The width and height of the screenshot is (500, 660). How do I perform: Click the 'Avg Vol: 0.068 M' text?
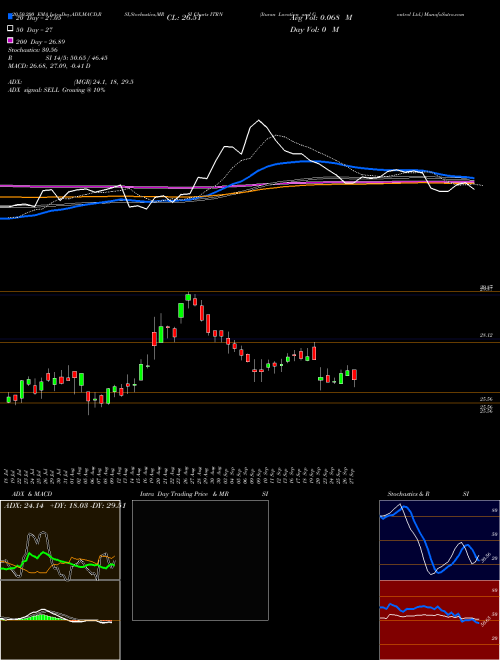tap(321, 17)
